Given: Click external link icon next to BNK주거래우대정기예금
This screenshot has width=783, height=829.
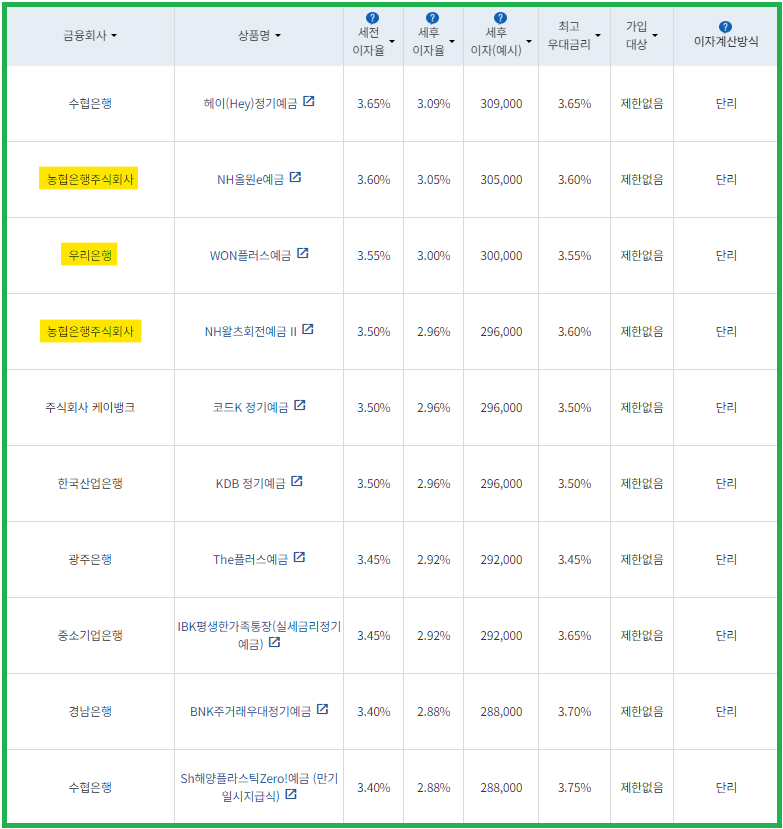Looking at the screenshot, I should pos(323,710).
